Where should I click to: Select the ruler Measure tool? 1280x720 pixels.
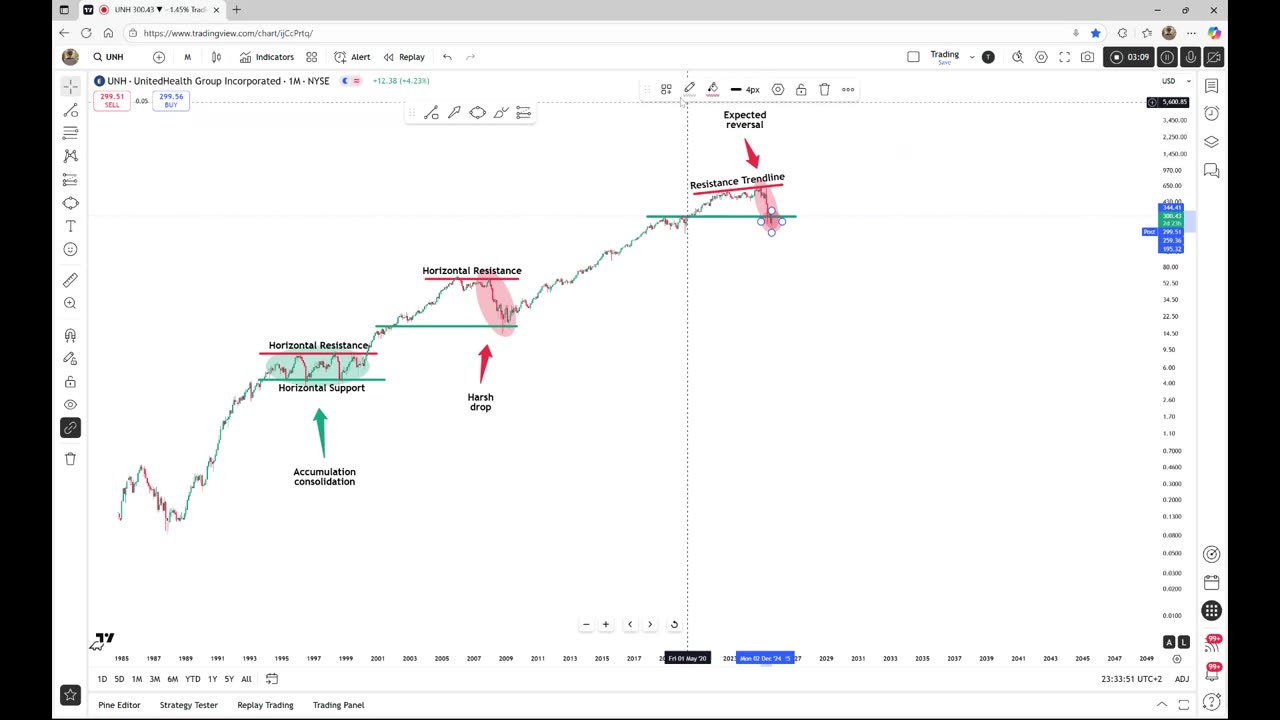pyautogui.click(x=70, y=281)
